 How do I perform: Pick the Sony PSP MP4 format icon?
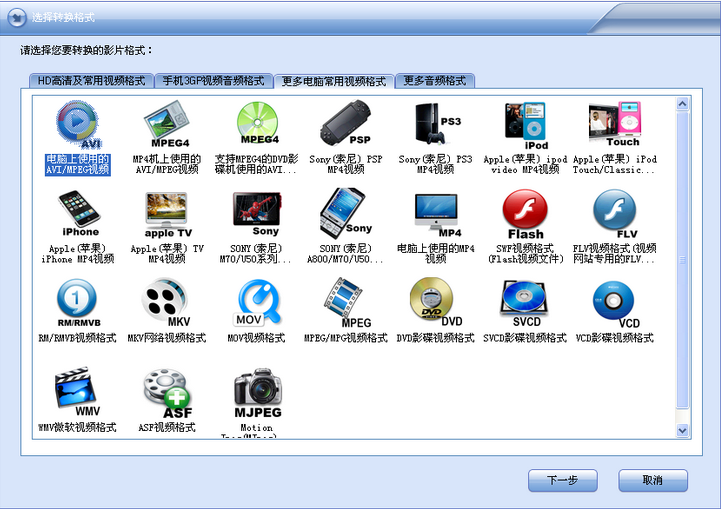click(346, 123)
